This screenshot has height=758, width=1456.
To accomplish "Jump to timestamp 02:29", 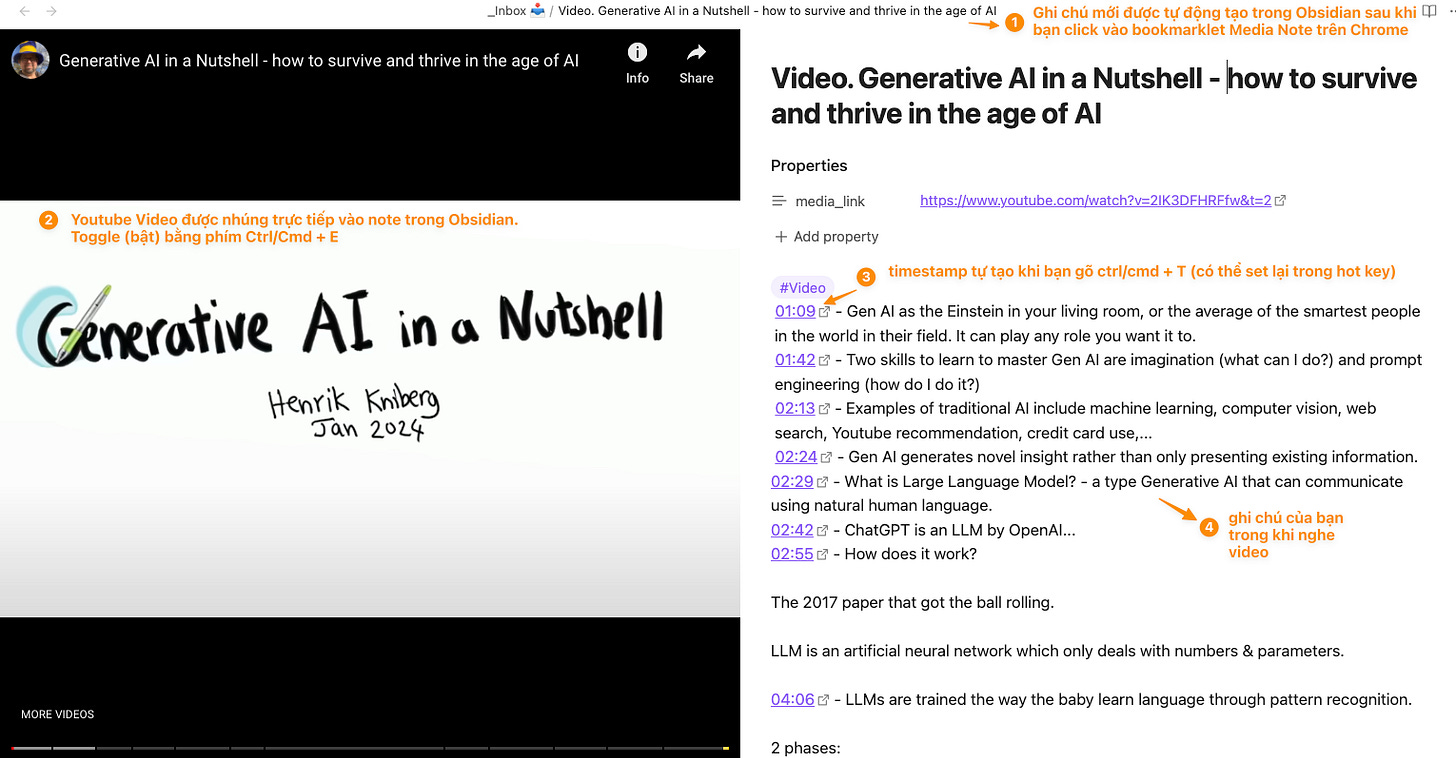I will pyautogui.click(x=792, y=482).
